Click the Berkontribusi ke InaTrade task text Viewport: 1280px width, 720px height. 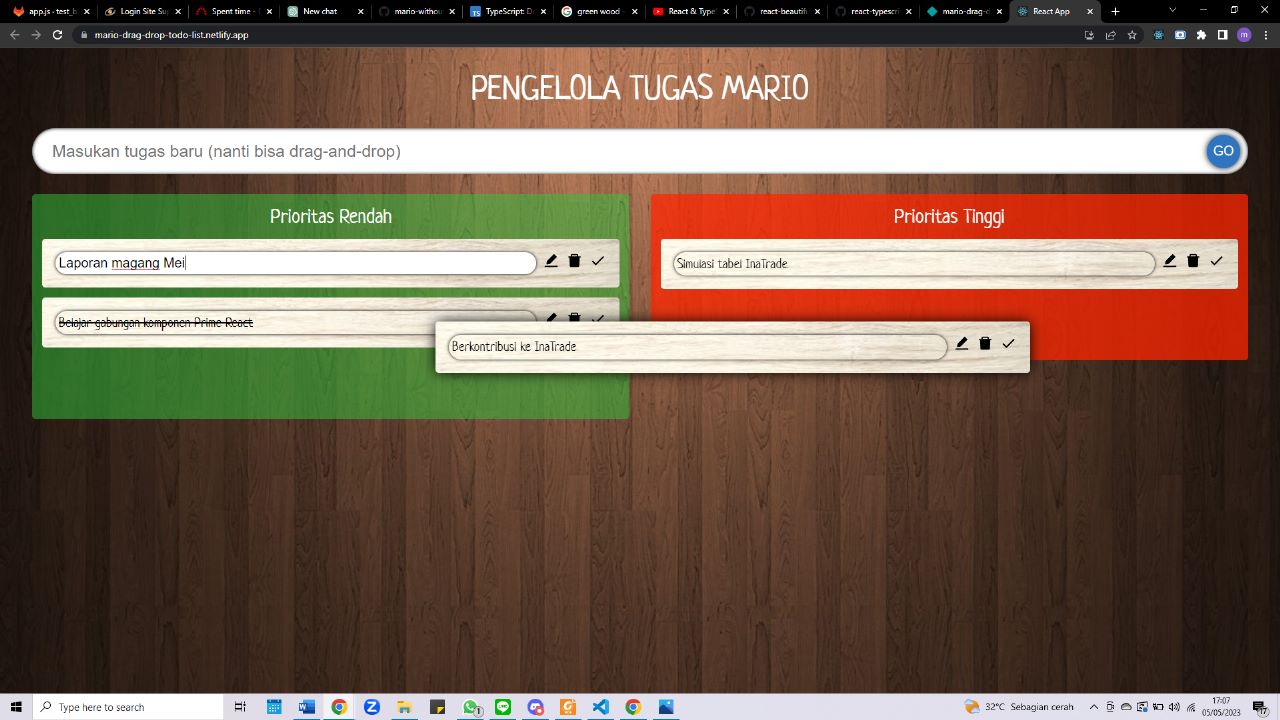point(514,347)
